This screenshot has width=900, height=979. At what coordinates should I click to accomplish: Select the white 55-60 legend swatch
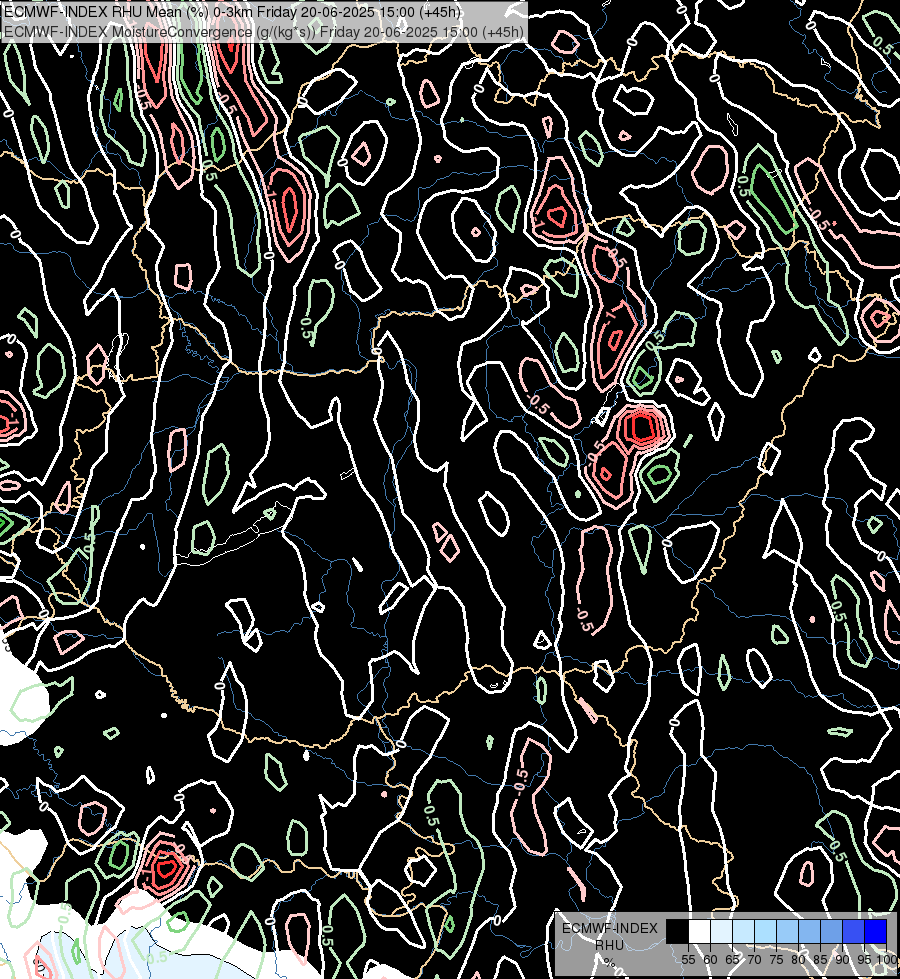(x=700, y=932)
